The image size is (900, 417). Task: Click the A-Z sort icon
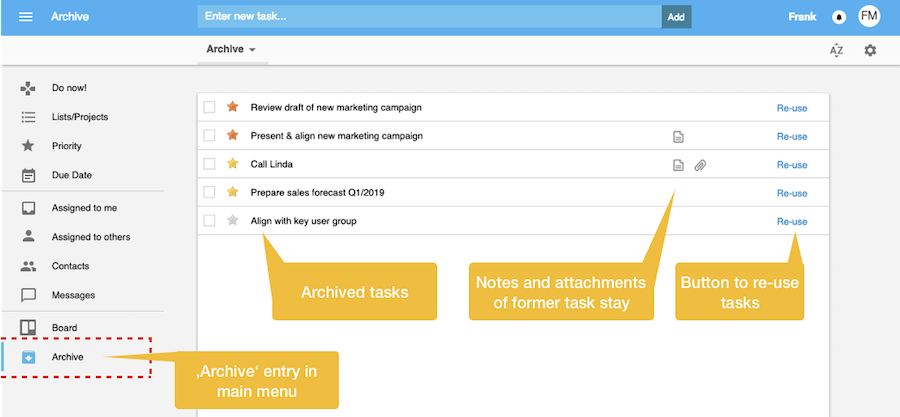(x=837, y=50)
